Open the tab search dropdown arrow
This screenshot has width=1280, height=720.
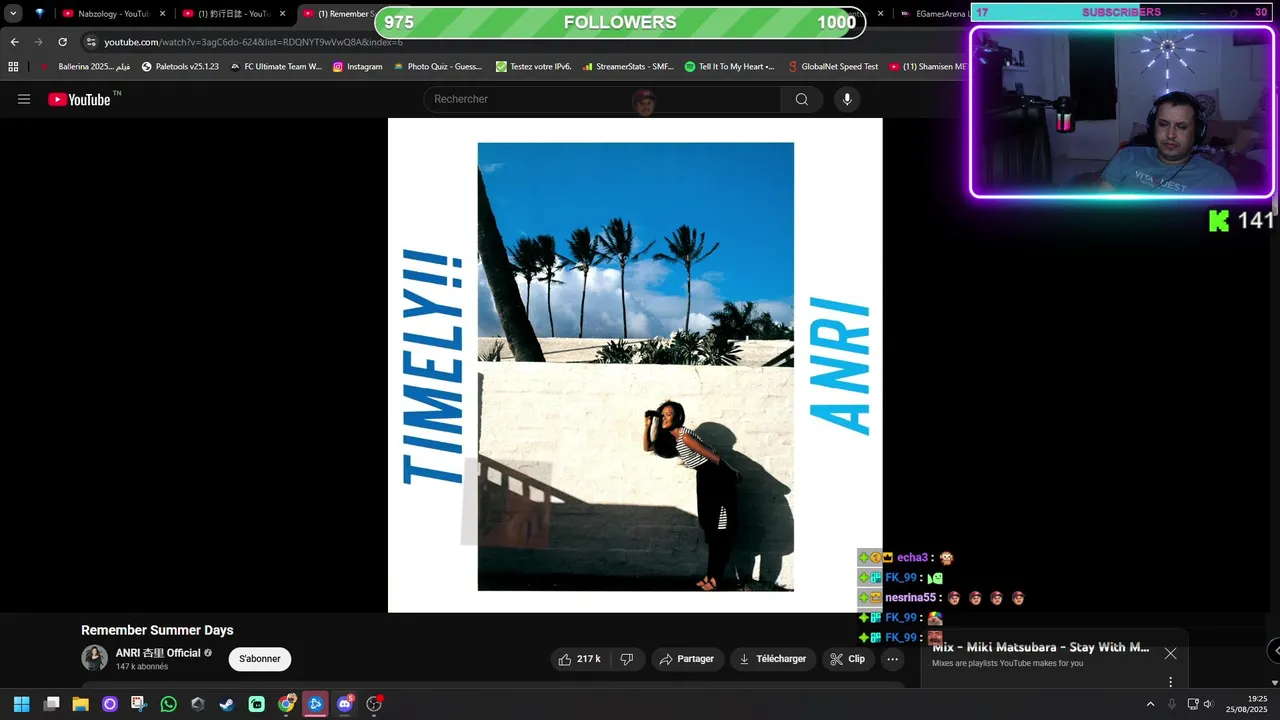point(13,14)
